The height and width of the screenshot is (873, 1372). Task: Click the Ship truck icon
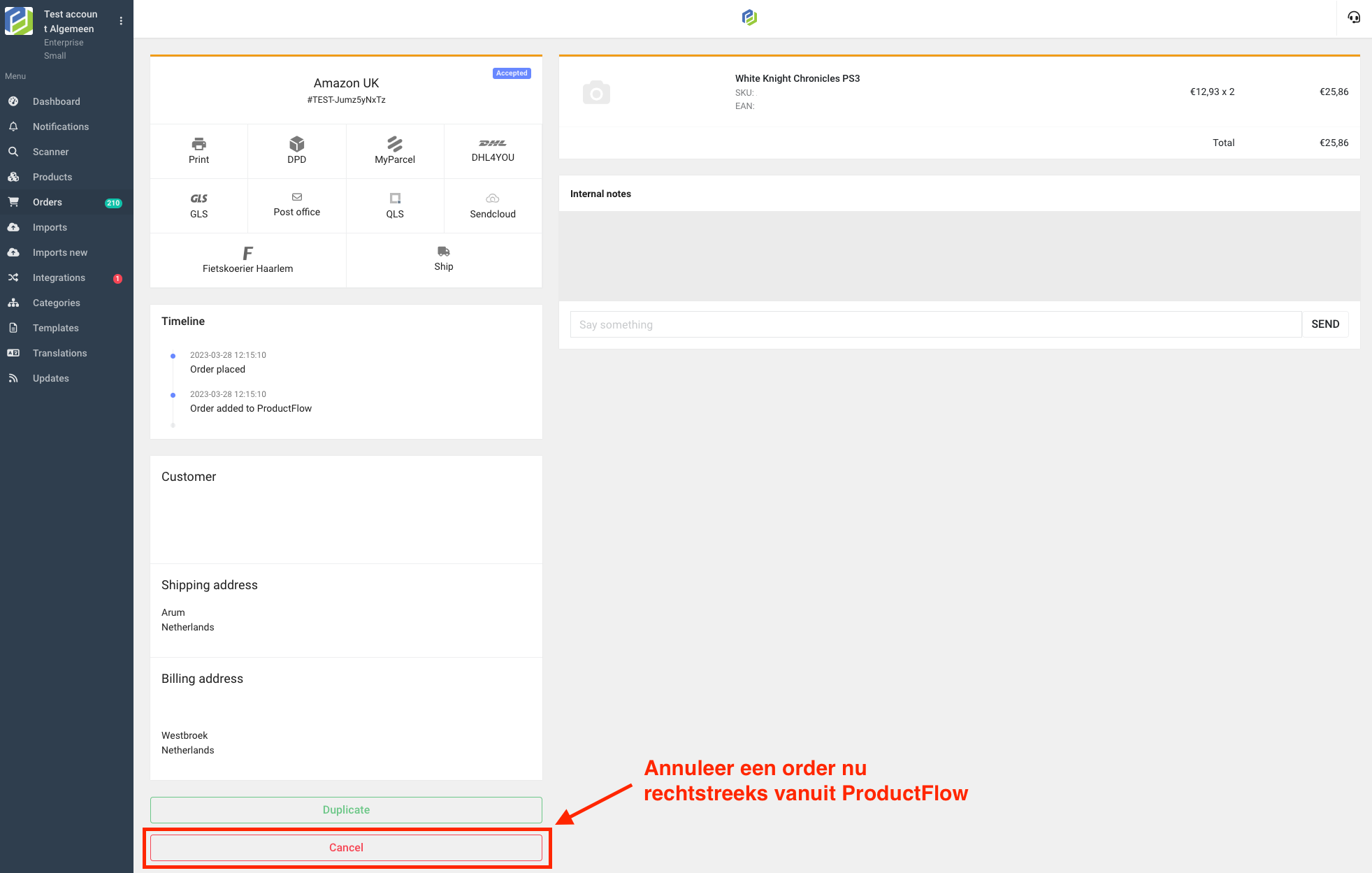coord(443,252)
